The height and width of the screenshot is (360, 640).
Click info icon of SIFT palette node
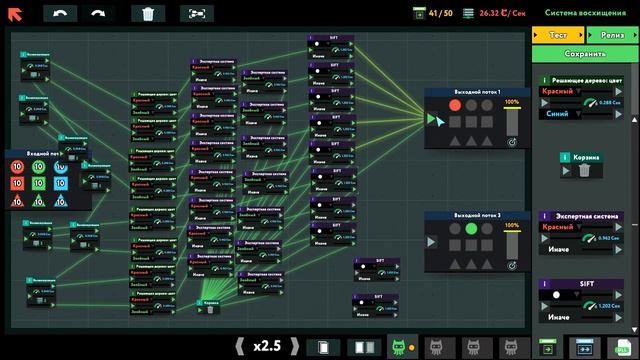pos(544,283)
